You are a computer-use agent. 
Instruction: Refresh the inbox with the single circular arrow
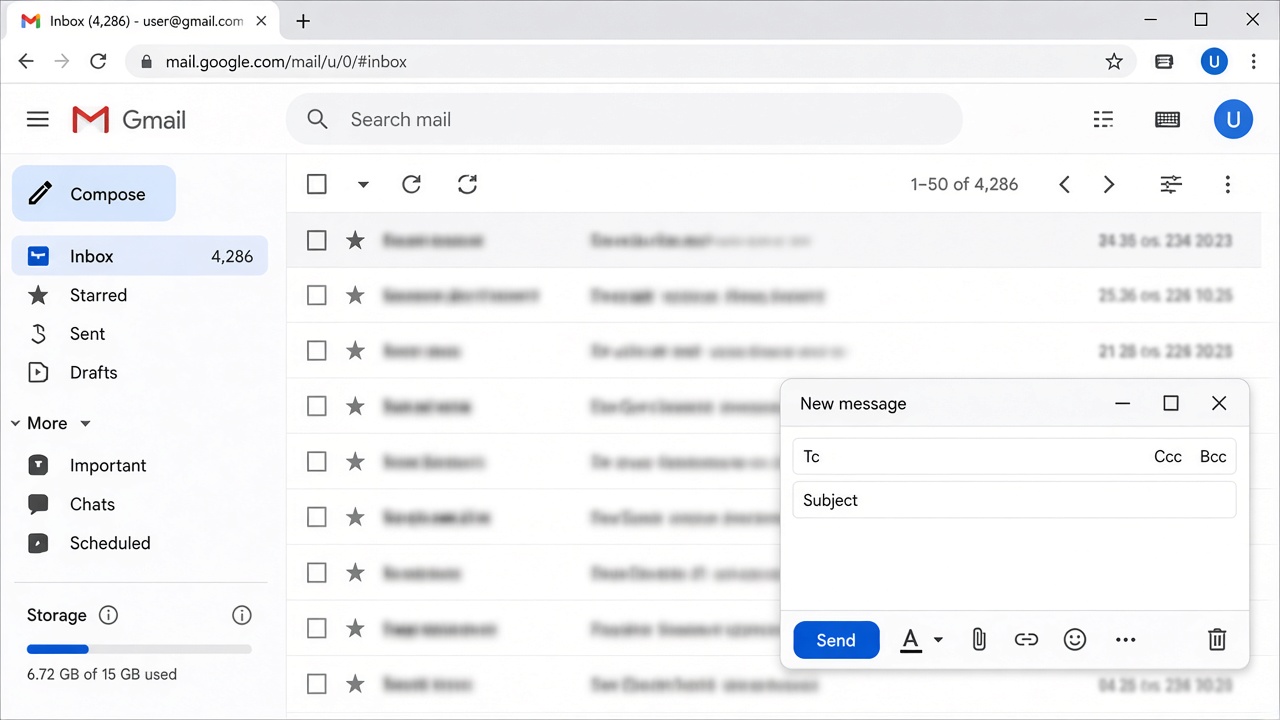pos(411,184)
